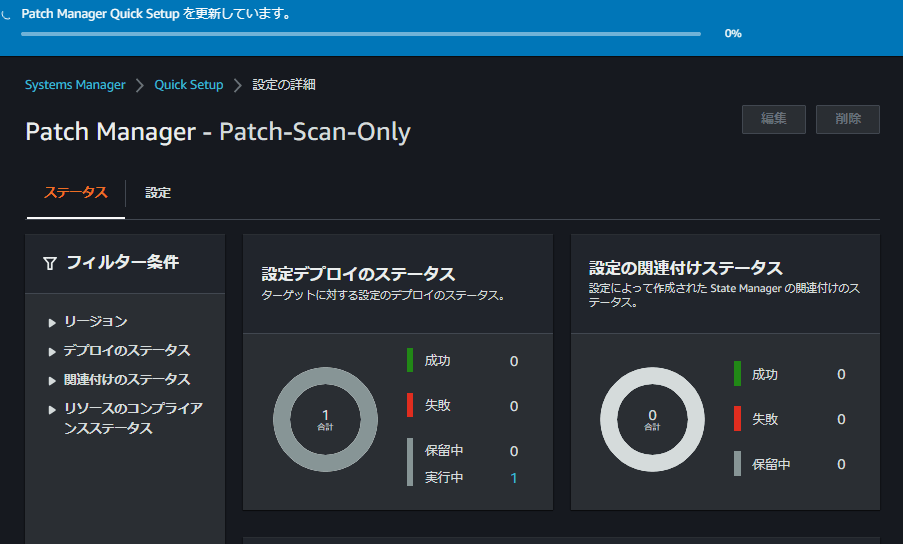Image resolution: width=903 pixels, height=544 pixels.
Task: Click the 設定デプロイのステータス panel title
Action: 358,274
